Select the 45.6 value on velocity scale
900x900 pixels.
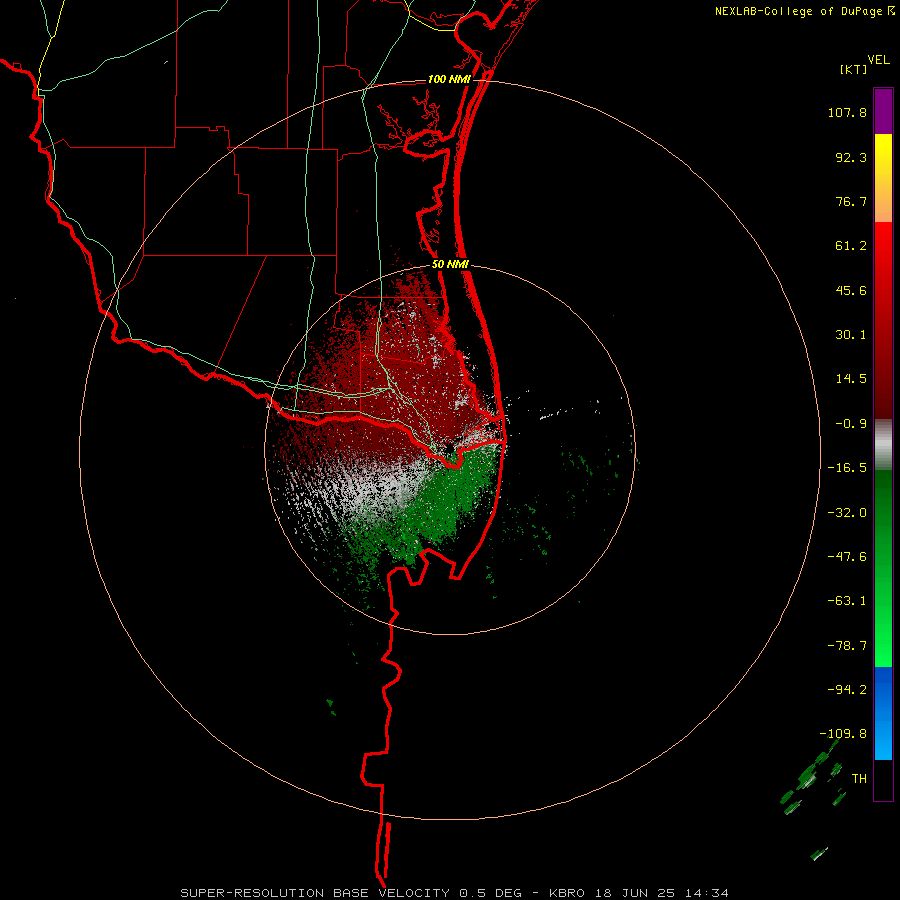click(x=851, y=290)
